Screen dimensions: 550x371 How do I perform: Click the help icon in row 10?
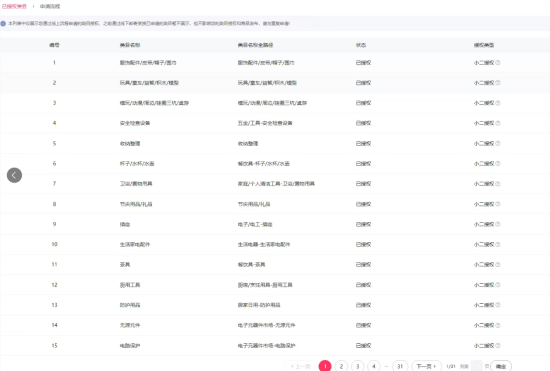click(498, 244)
